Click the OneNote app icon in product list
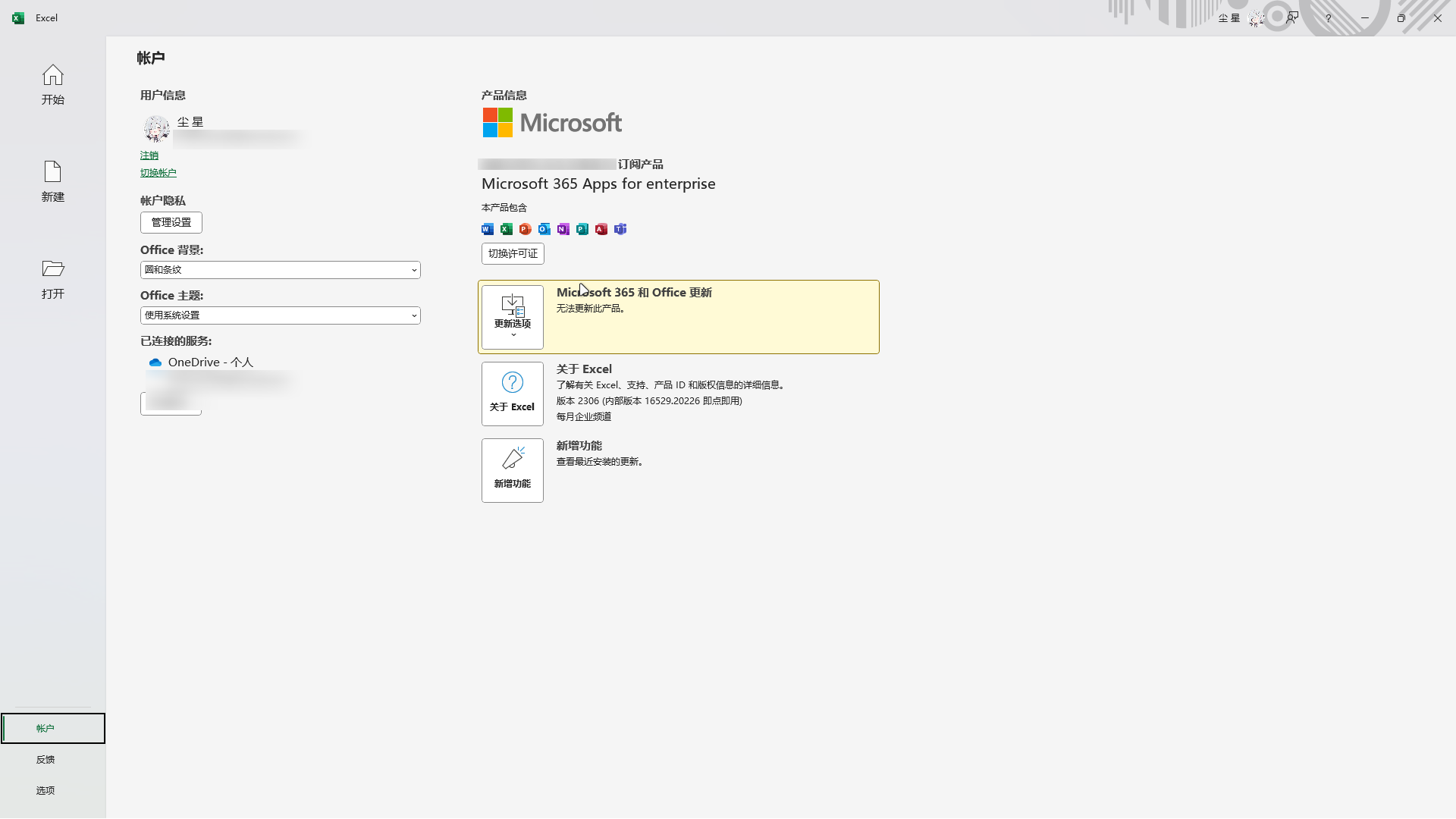This screenshot has height=819, width=1456. [x=563, y=229]
